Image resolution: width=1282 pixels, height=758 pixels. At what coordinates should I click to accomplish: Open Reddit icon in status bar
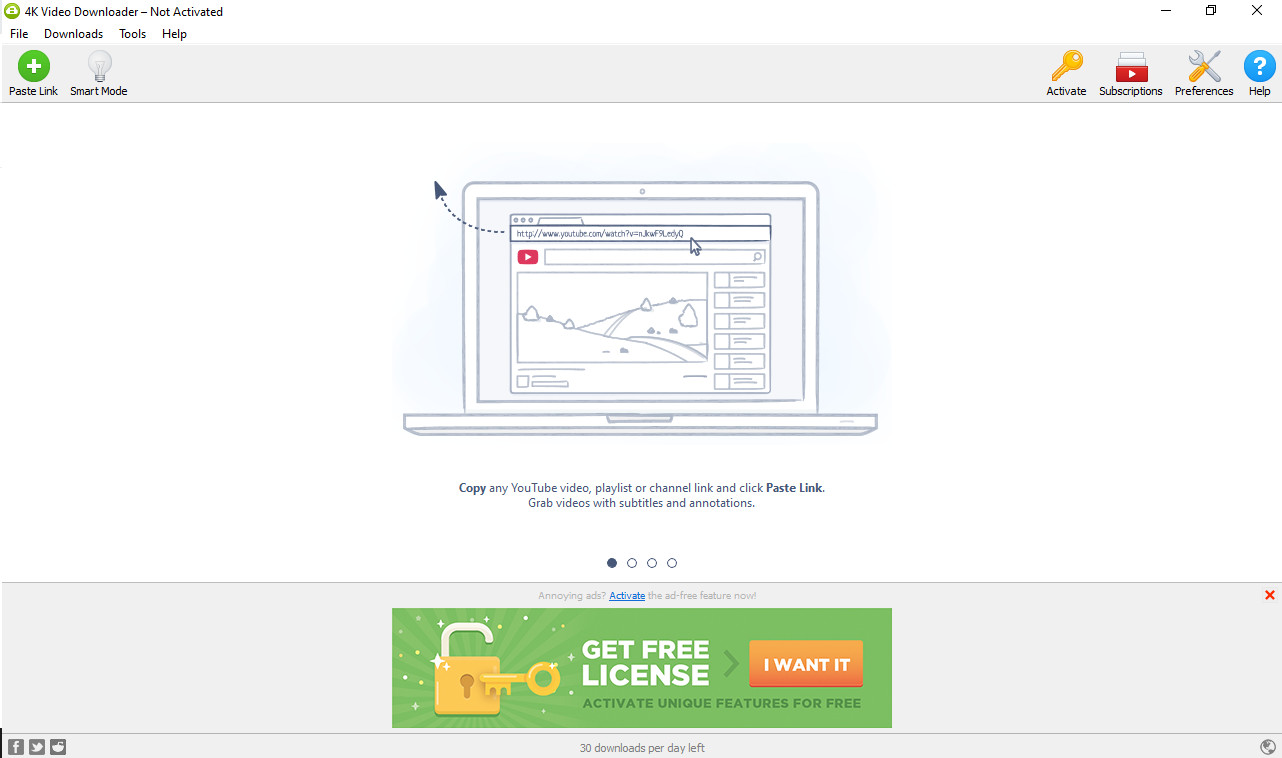coord(58,747)
